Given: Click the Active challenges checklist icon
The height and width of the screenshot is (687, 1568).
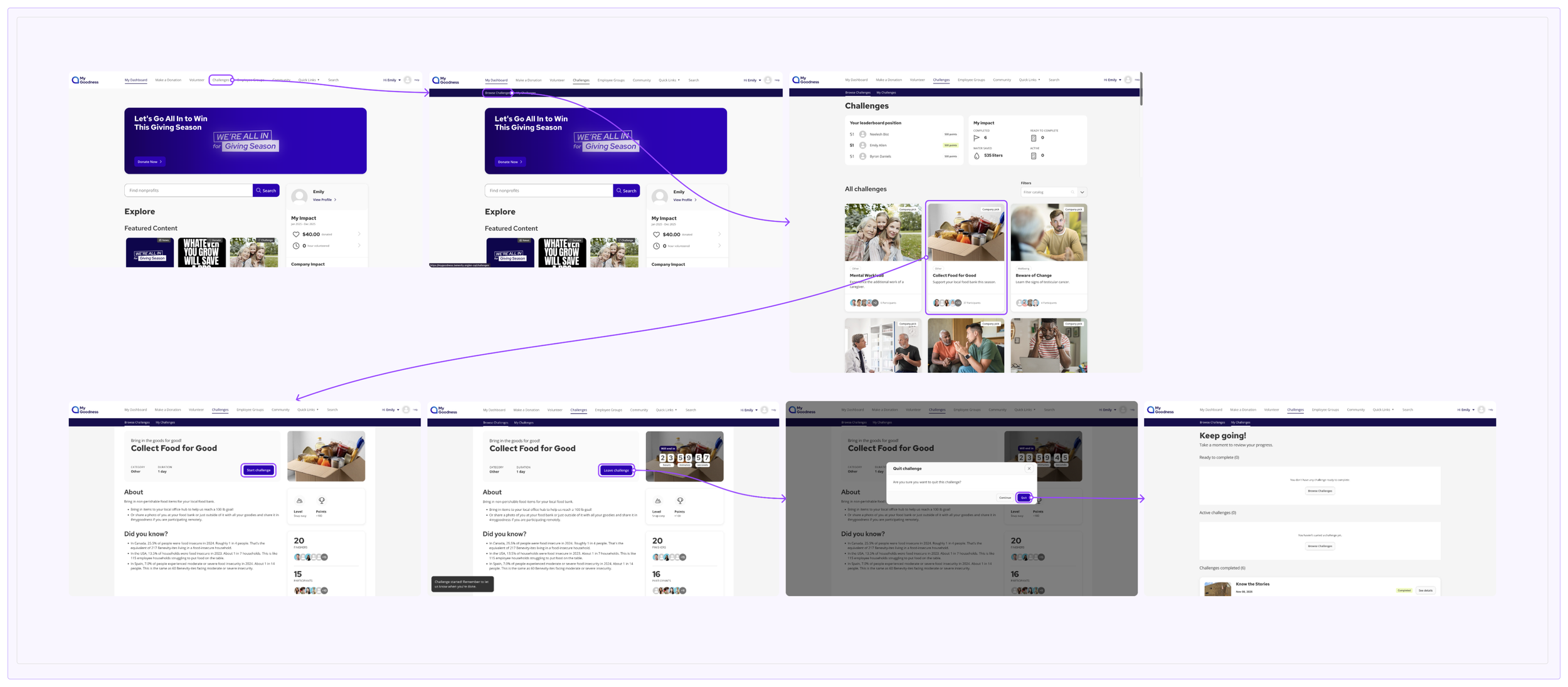Looking at the screenshot, I should [1034, 155].
